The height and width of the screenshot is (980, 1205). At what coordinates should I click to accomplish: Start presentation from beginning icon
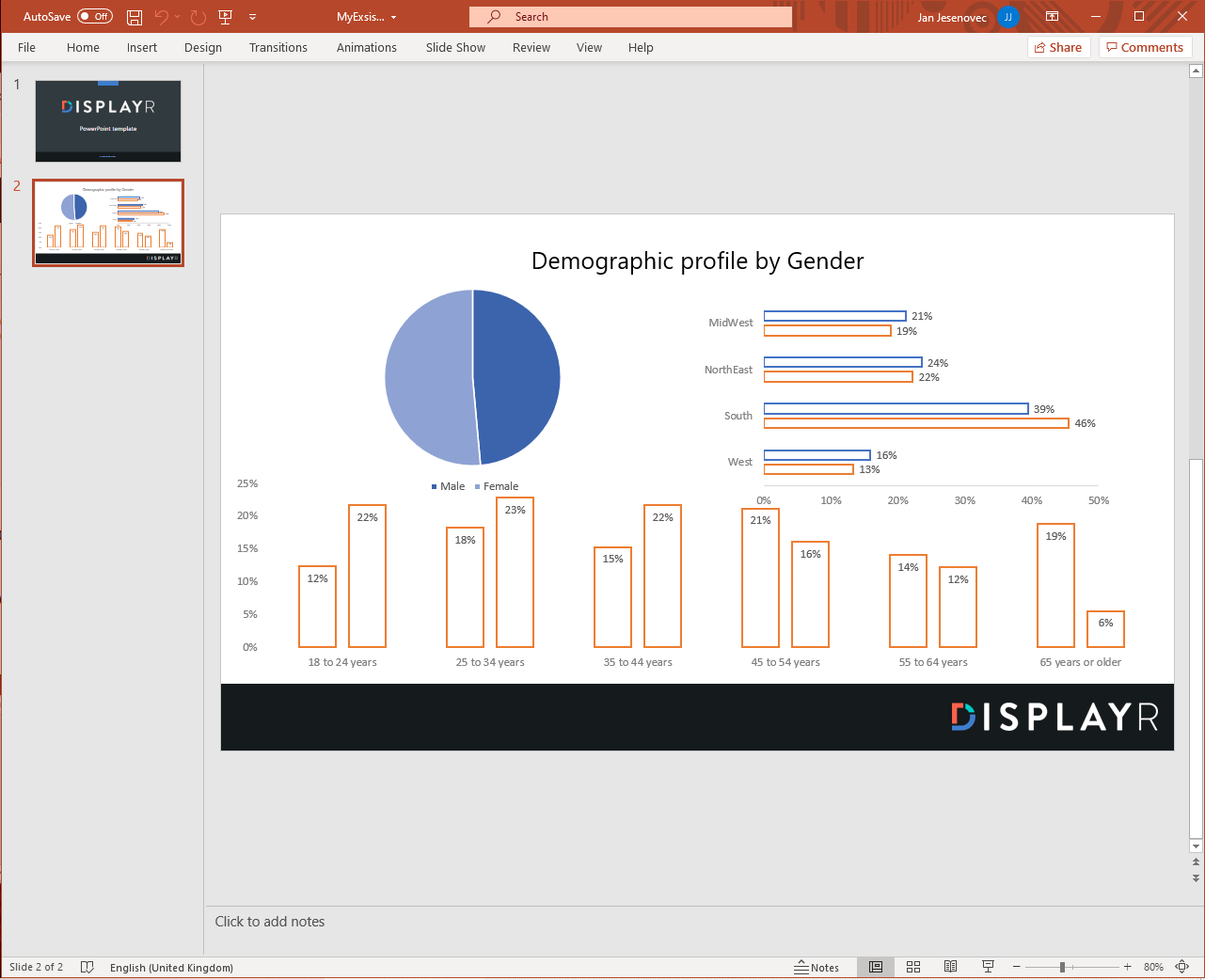(225, 17)
